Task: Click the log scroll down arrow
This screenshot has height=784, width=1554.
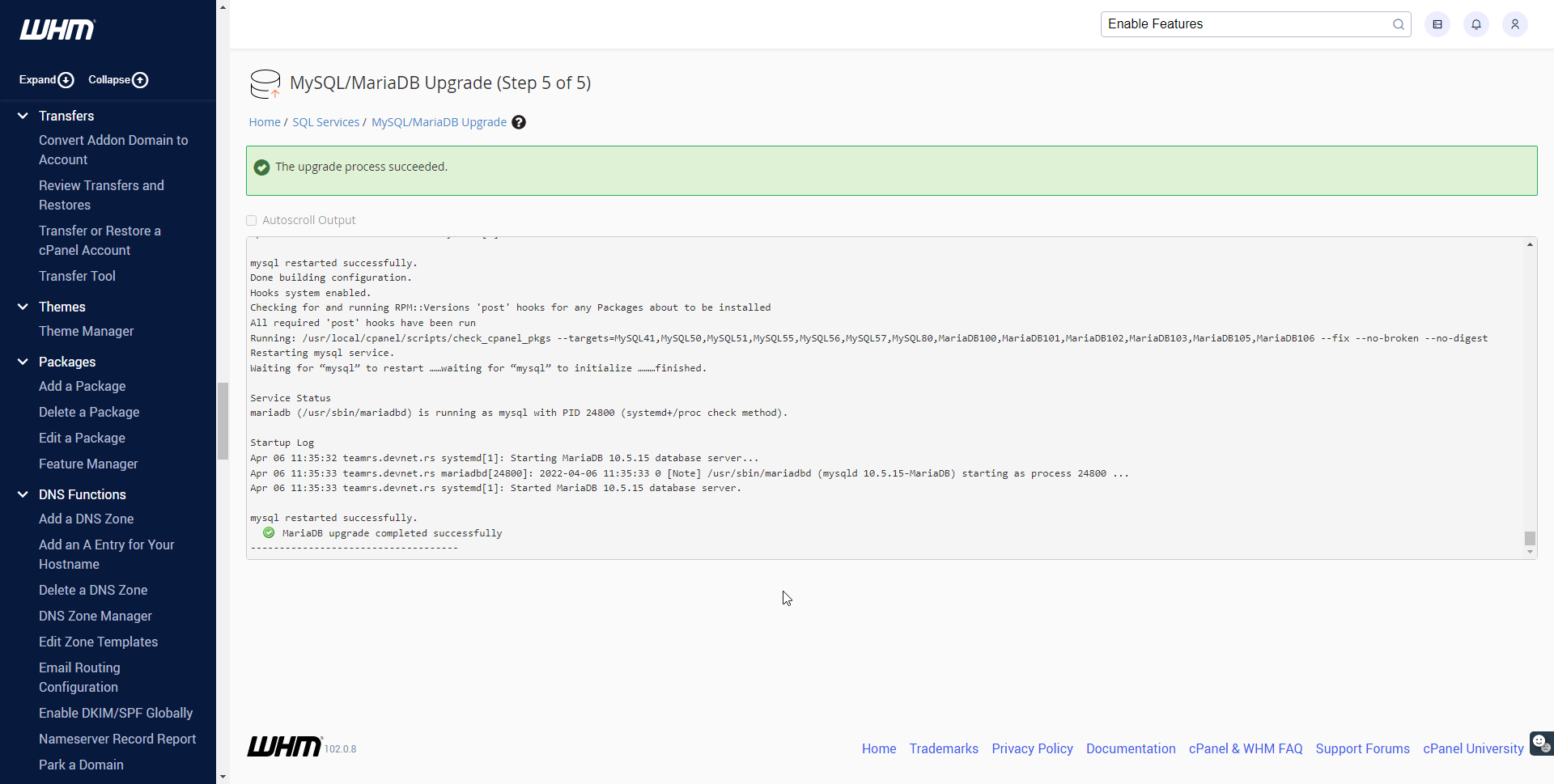Action: tap(1530, 553)
